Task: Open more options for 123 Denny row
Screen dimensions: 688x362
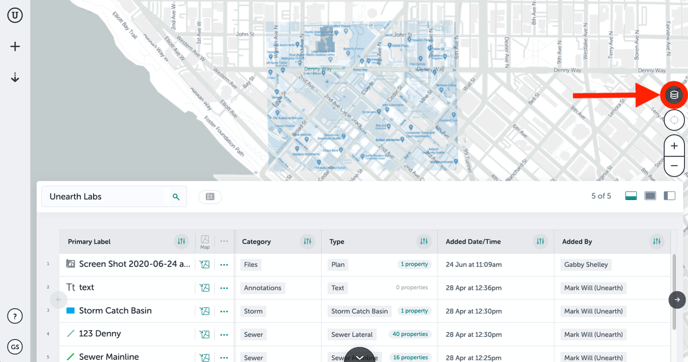Action: point(224,334)
